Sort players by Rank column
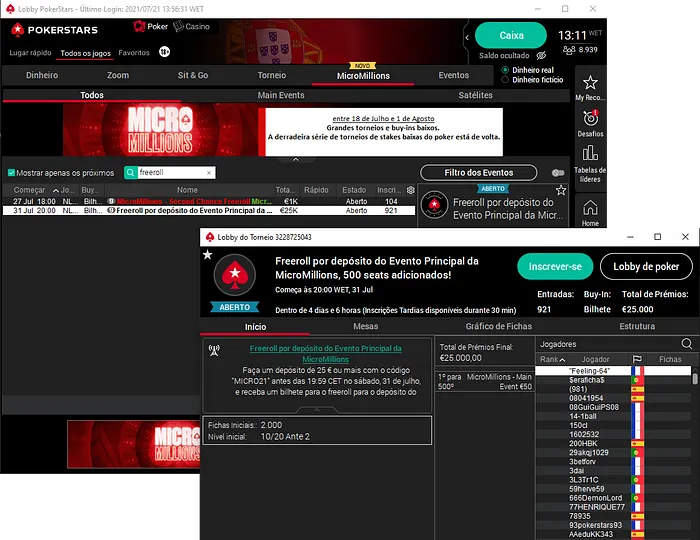Image resolution: width=700 pixels, height=540 pixels. 552,359
